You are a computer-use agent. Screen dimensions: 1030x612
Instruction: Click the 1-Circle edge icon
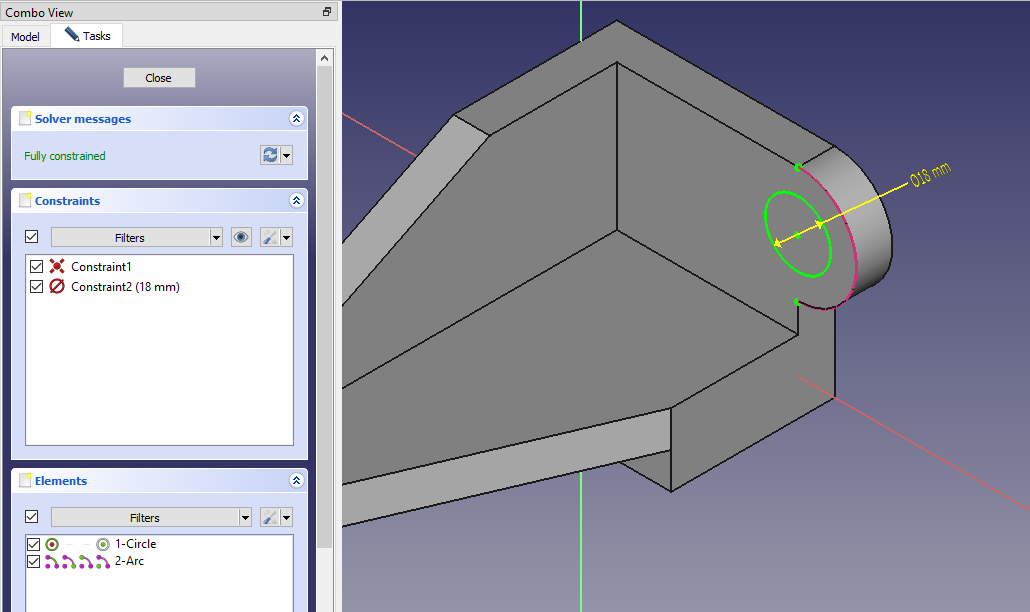(x=53, y=544)
